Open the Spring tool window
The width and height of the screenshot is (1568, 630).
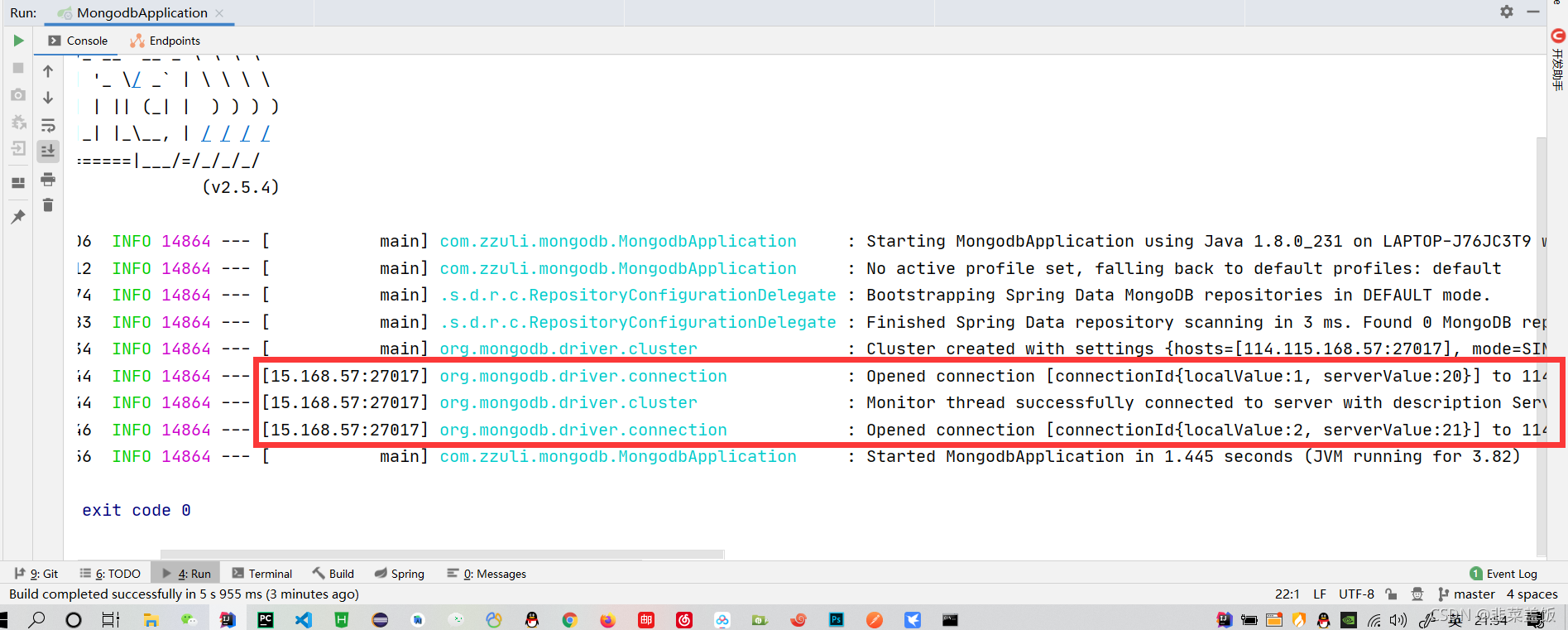pyautogui.click(x=399, y=574)
